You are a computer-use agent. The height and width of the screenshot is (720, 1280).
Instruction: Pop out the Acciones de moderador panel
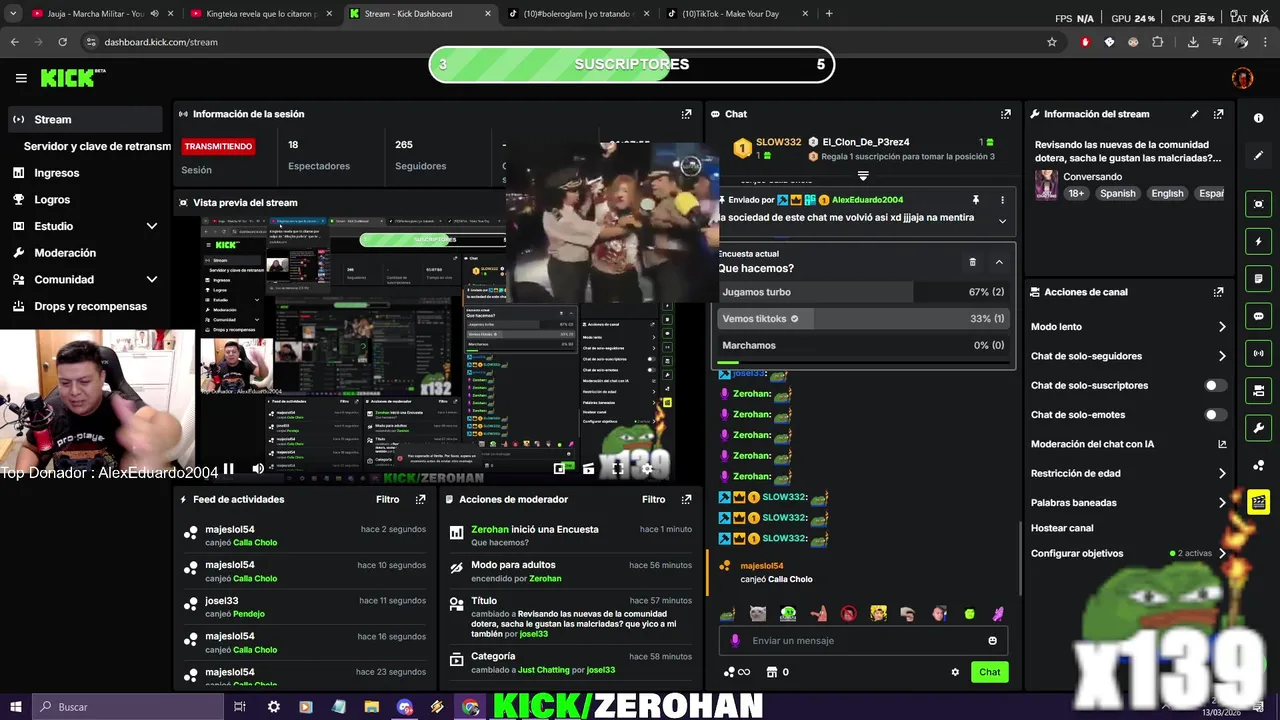click(686, 499)
